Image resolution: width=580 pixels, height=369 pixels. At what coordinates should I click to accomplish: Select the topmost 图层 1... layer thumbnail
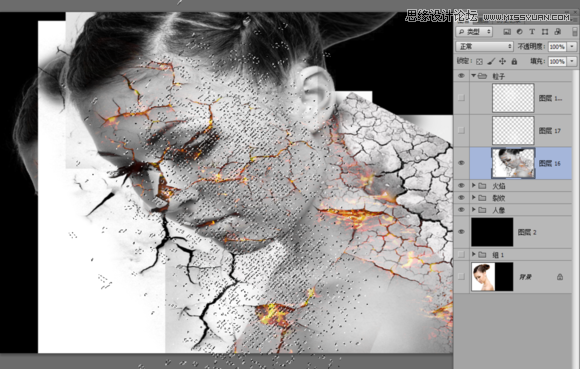tap(513, 98)
